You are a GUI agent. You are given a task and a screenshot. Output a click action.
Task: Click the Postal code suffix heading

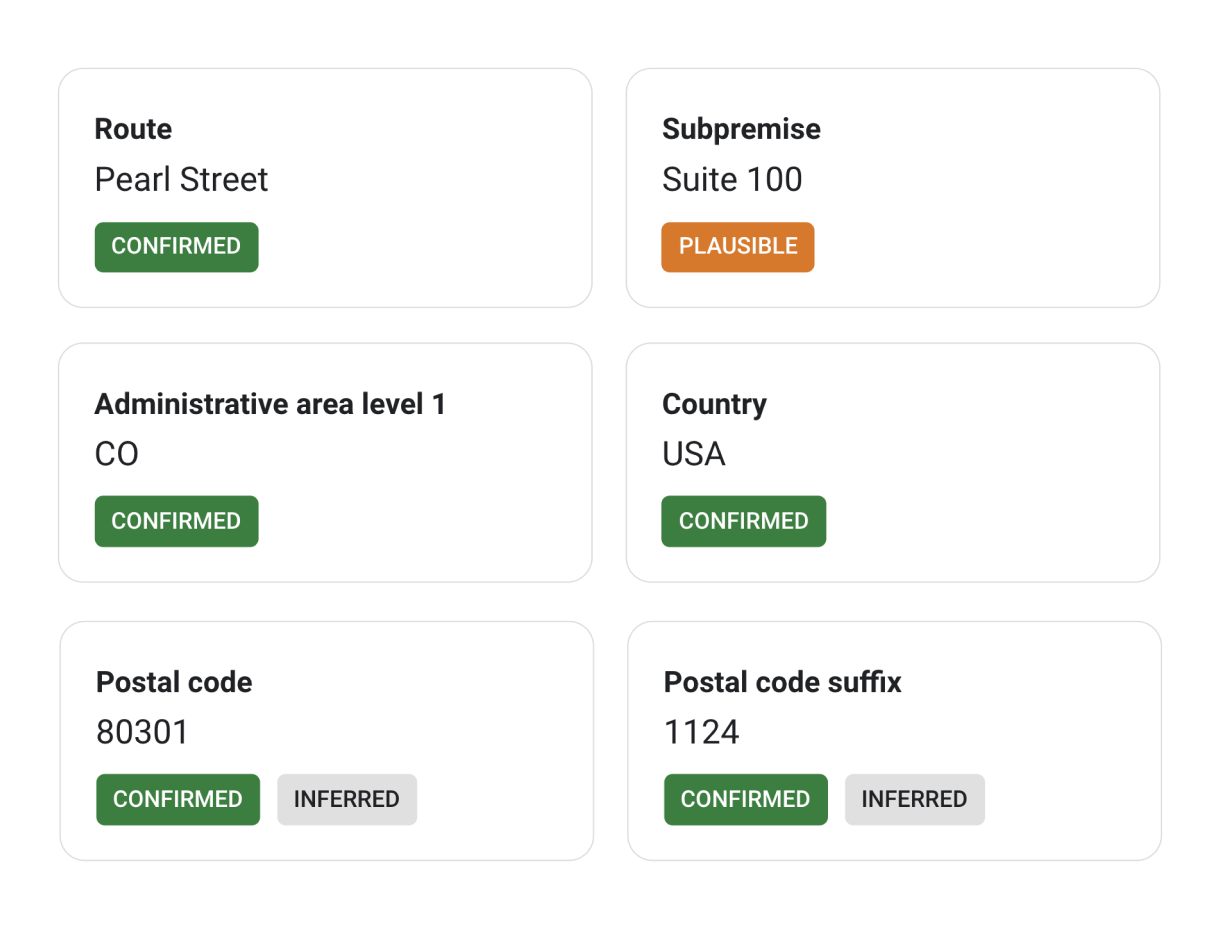click(x=782, y=682)
